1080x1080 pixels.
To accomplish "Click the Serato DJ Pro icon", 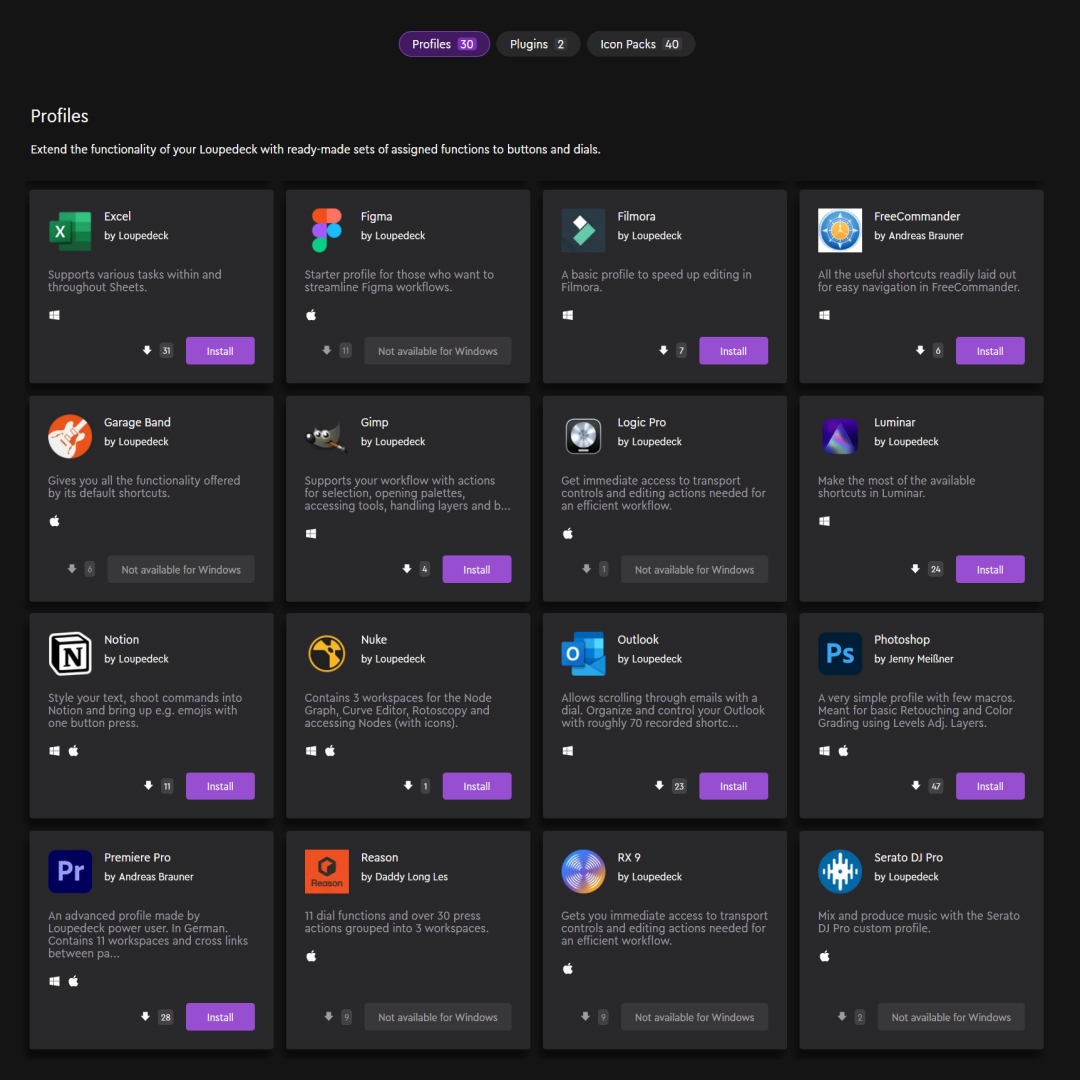I will coord(839,872).
